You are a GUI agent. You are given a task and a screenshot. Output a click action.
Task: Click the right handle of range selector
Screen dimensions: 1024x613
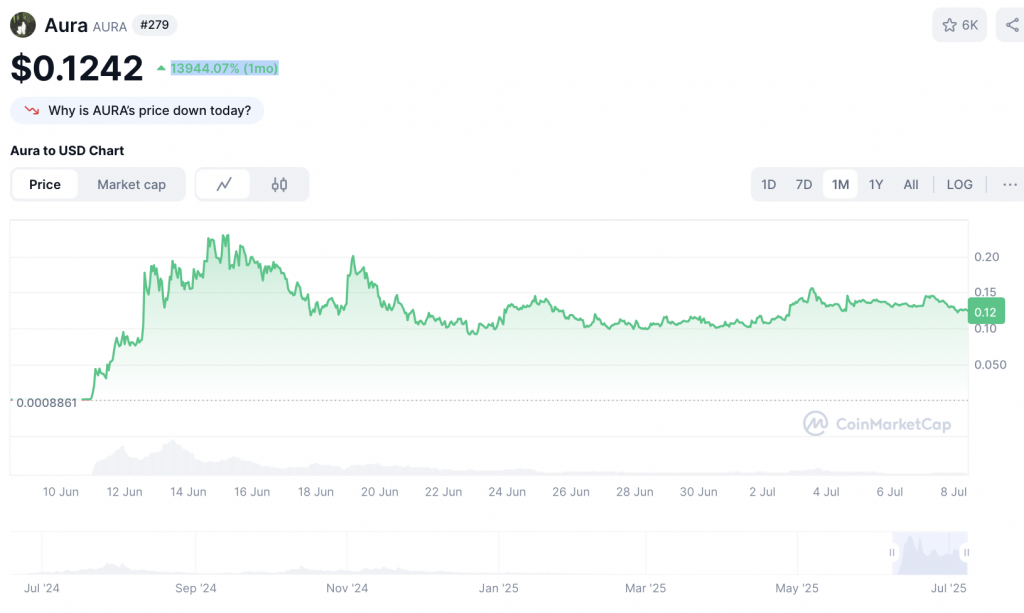[x=966, y=553]
